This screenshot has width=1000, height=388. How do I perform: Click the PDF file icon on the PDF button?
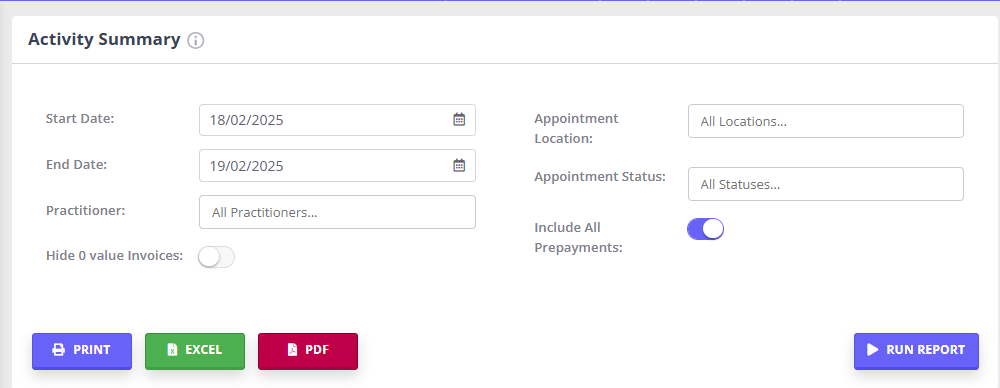pyautogui.click(x=292, y=350)
